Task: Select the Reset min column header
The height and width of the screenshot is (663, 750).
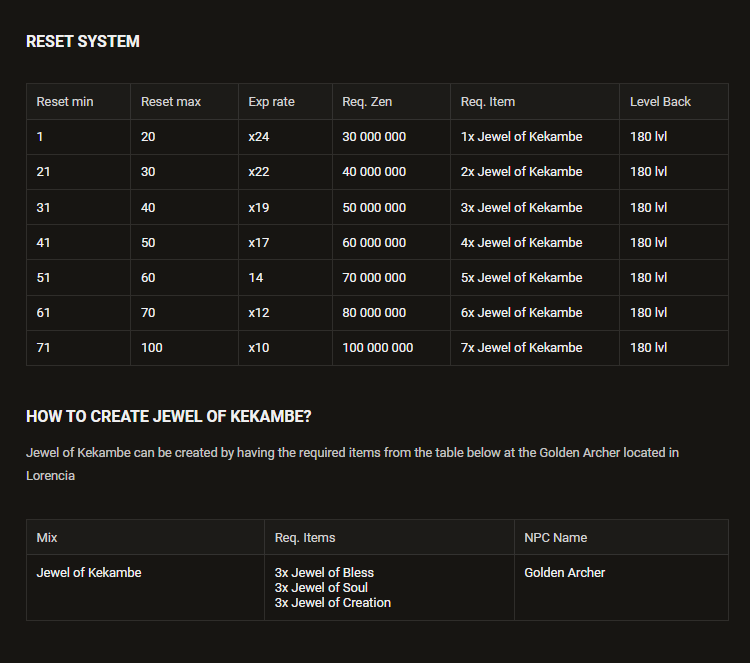Action: point(78,102)
